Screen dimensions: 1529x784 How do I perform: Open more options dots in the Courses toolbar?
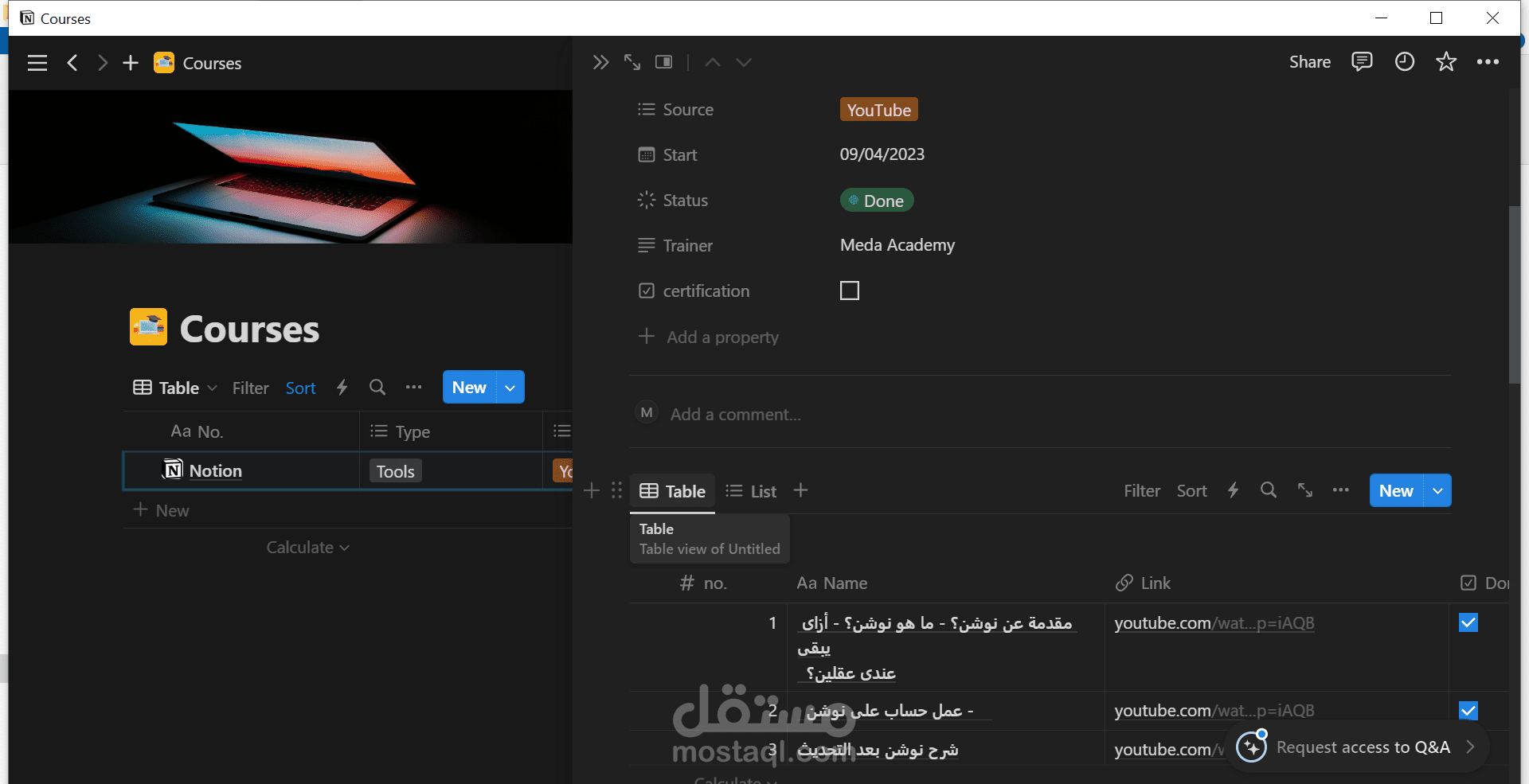[x=413, y=388]
